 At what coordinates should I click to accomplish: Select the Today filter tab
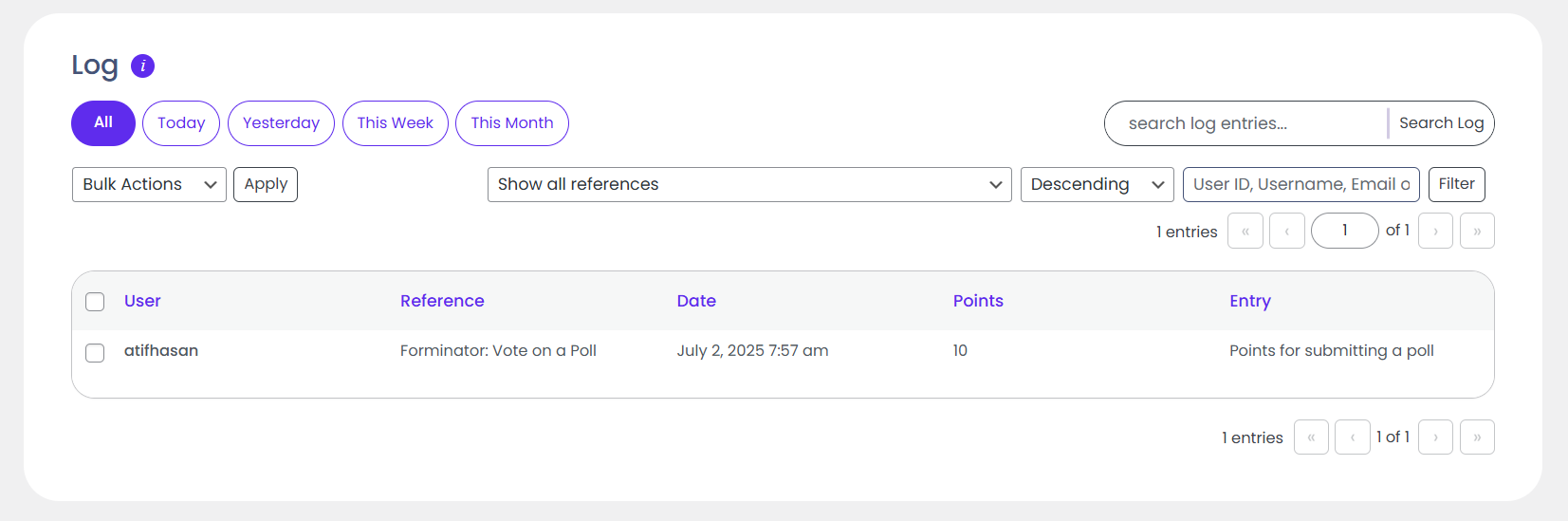[x=181, y=123]
